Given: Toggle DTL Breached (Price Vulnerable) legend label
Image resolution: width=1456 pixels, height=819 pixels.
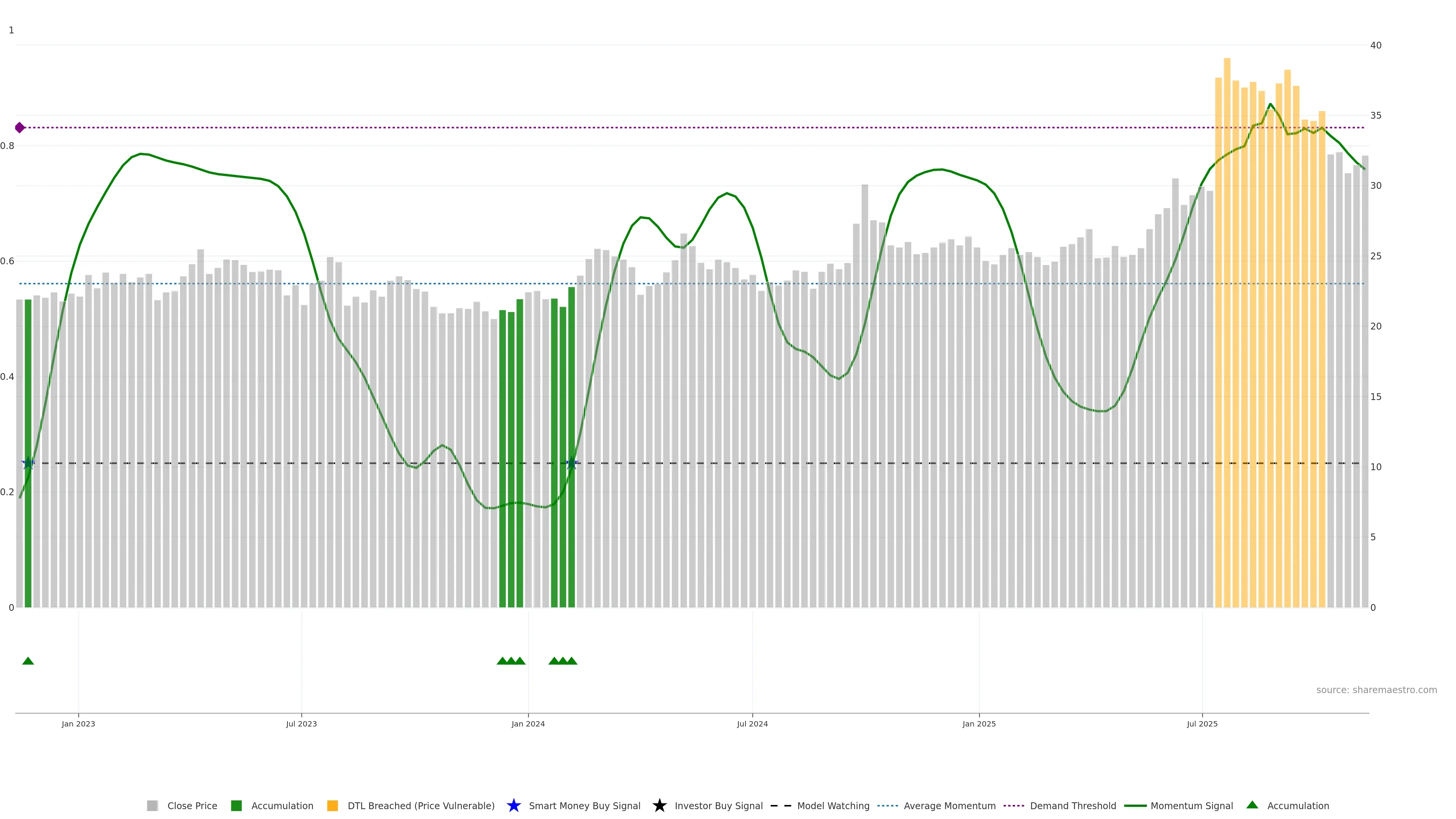Looking at the screenshot, I should click(x=420, y=805).
